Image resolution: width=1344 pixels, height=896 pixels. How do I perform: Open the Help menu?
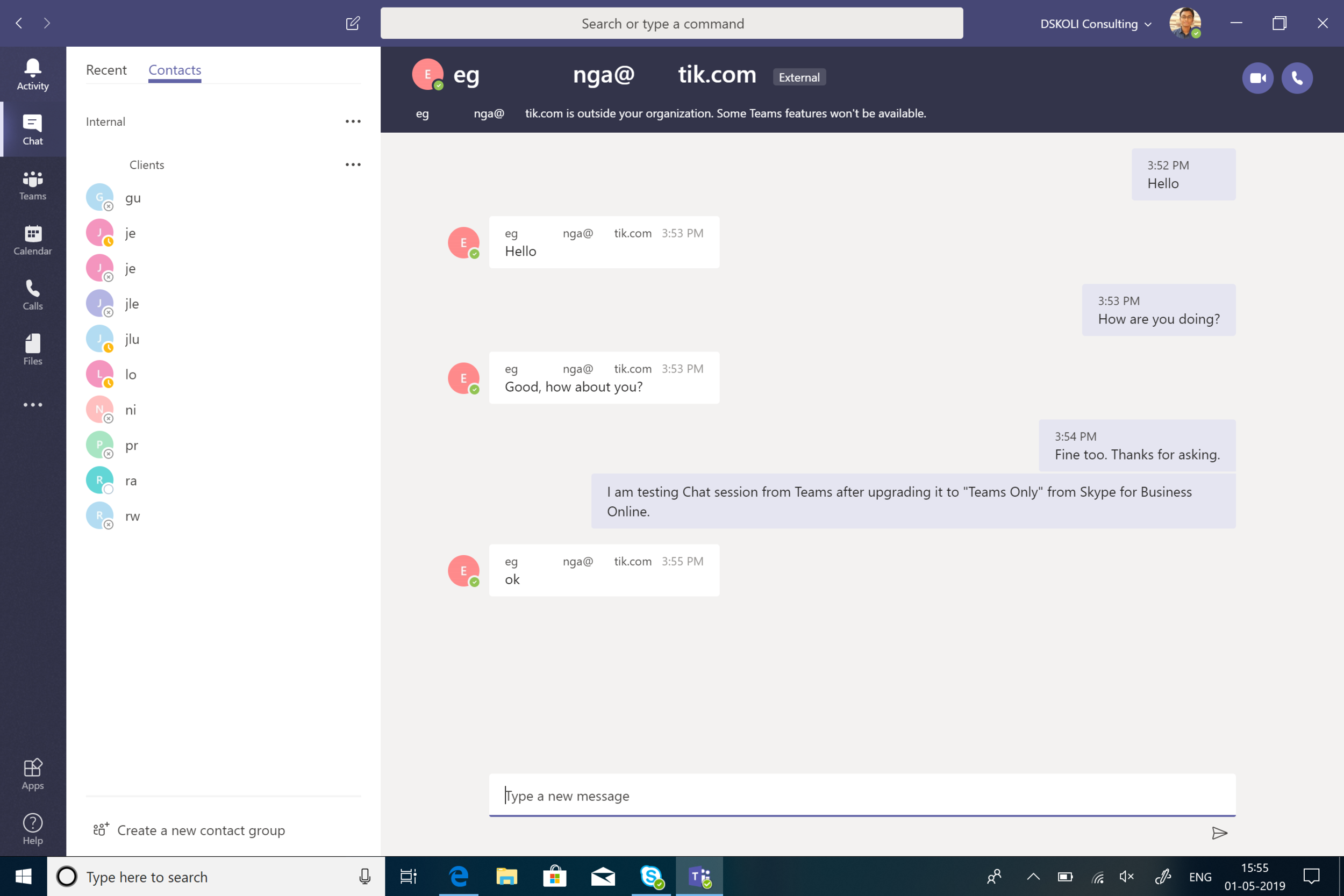point(33,829)
